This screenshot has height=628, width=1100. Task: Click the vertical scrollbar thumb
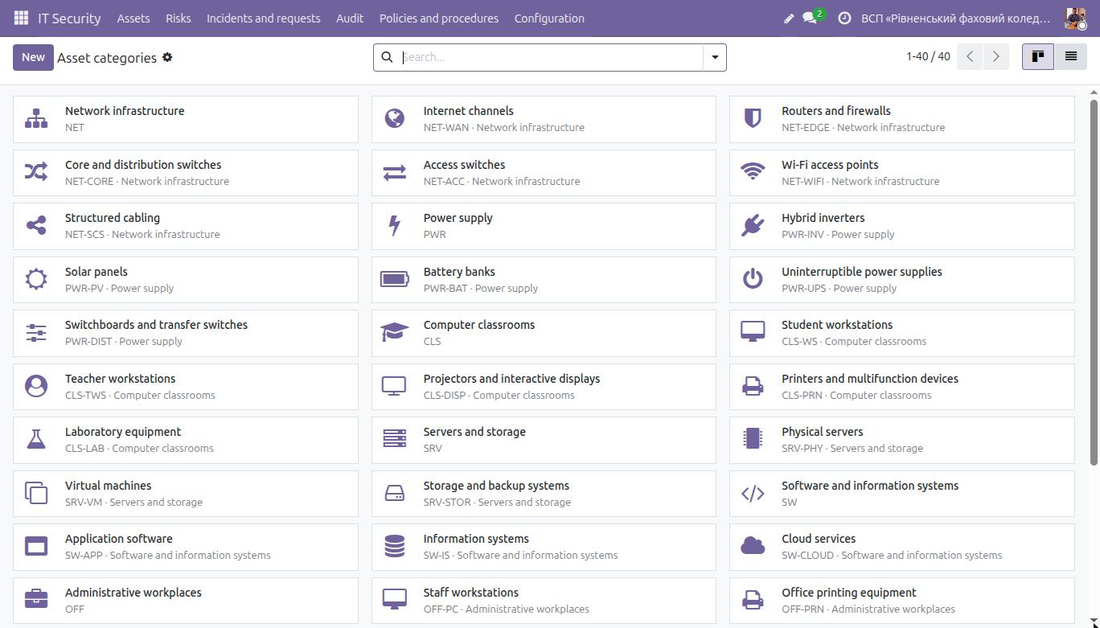1094,282
